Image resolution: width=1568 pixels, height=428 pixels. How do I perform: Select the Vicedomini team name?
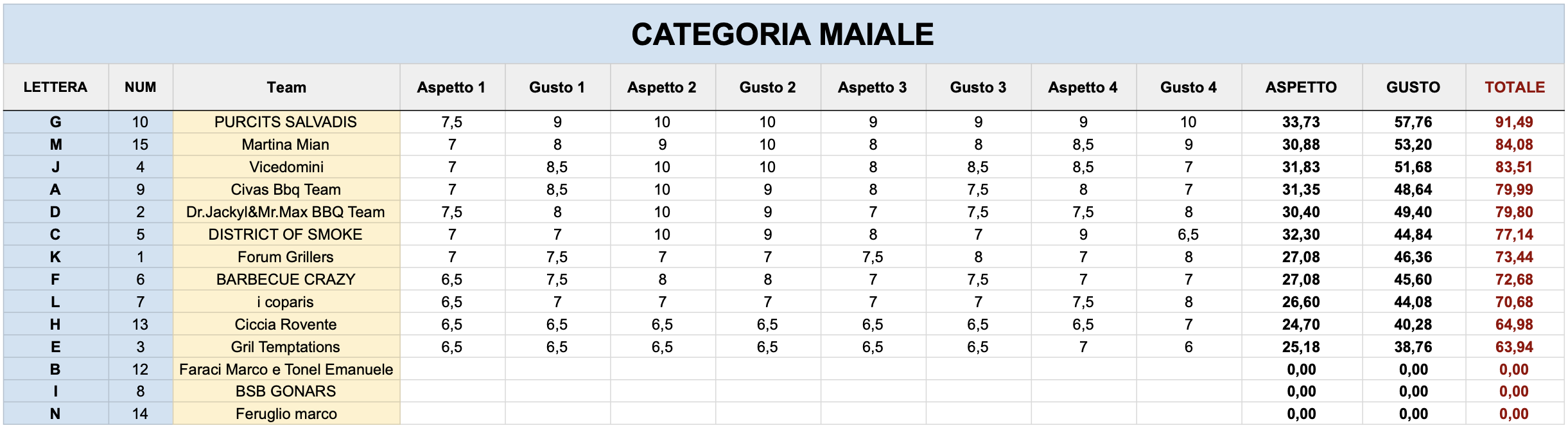coord(286,167)
